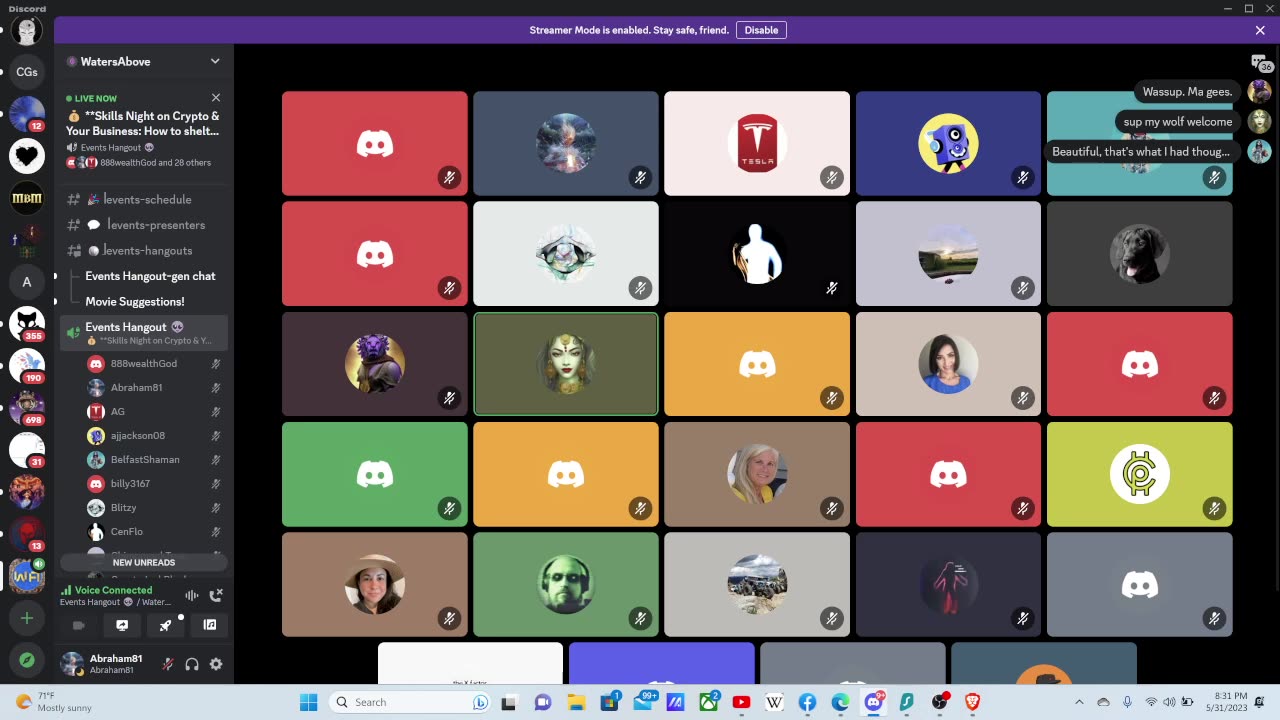Select CenFlo in voice list
The width and height of the screenshot is (1280, 720).
[x=154, y=531]
